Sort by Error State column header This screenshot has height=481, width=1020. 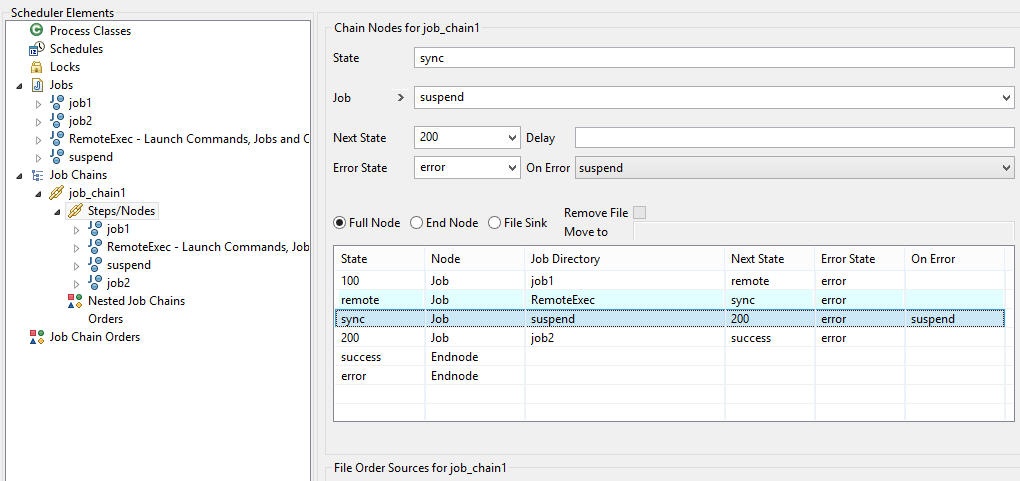click(860, 258)
